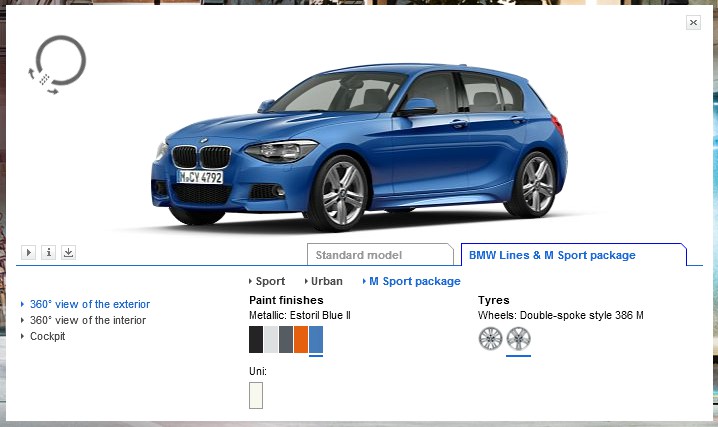The image size is (718, 427).
Task: Pick the dark grey paint swatch
Action: click(x=286, y=339)
